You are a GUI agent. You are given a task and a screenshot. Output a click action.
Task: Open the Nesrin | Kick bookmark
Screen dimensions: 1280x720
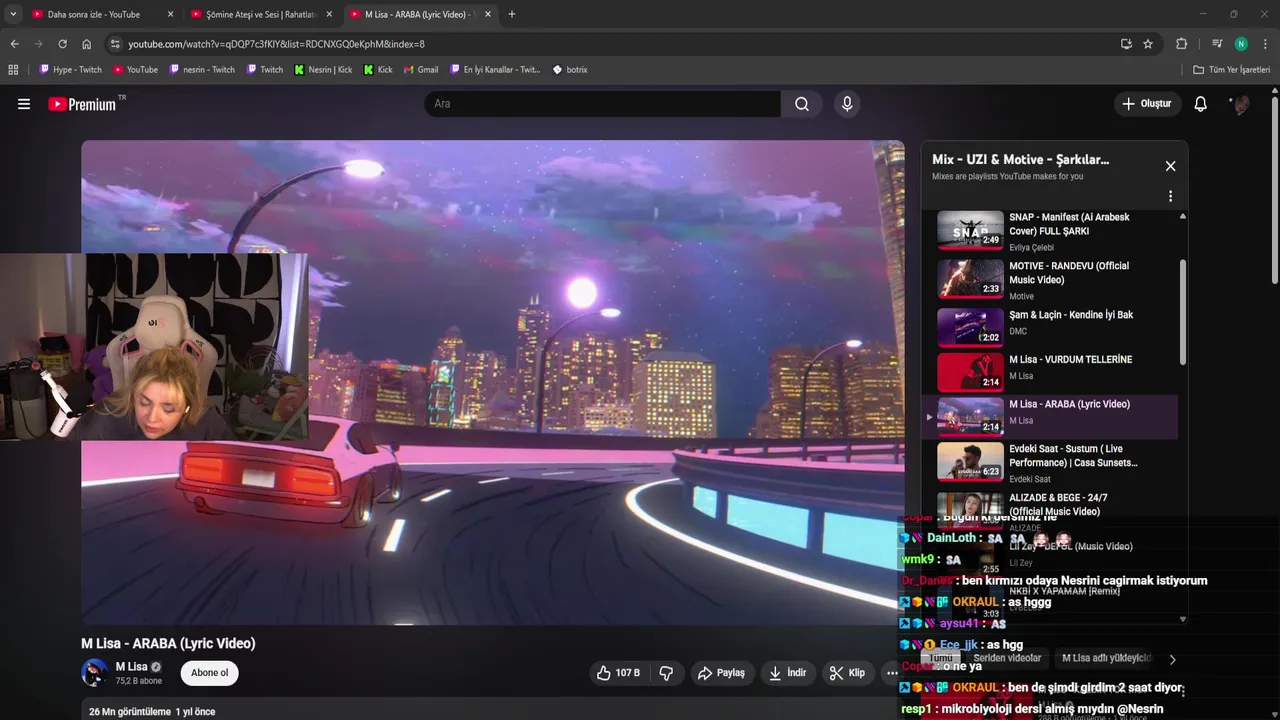click(323, 70)
